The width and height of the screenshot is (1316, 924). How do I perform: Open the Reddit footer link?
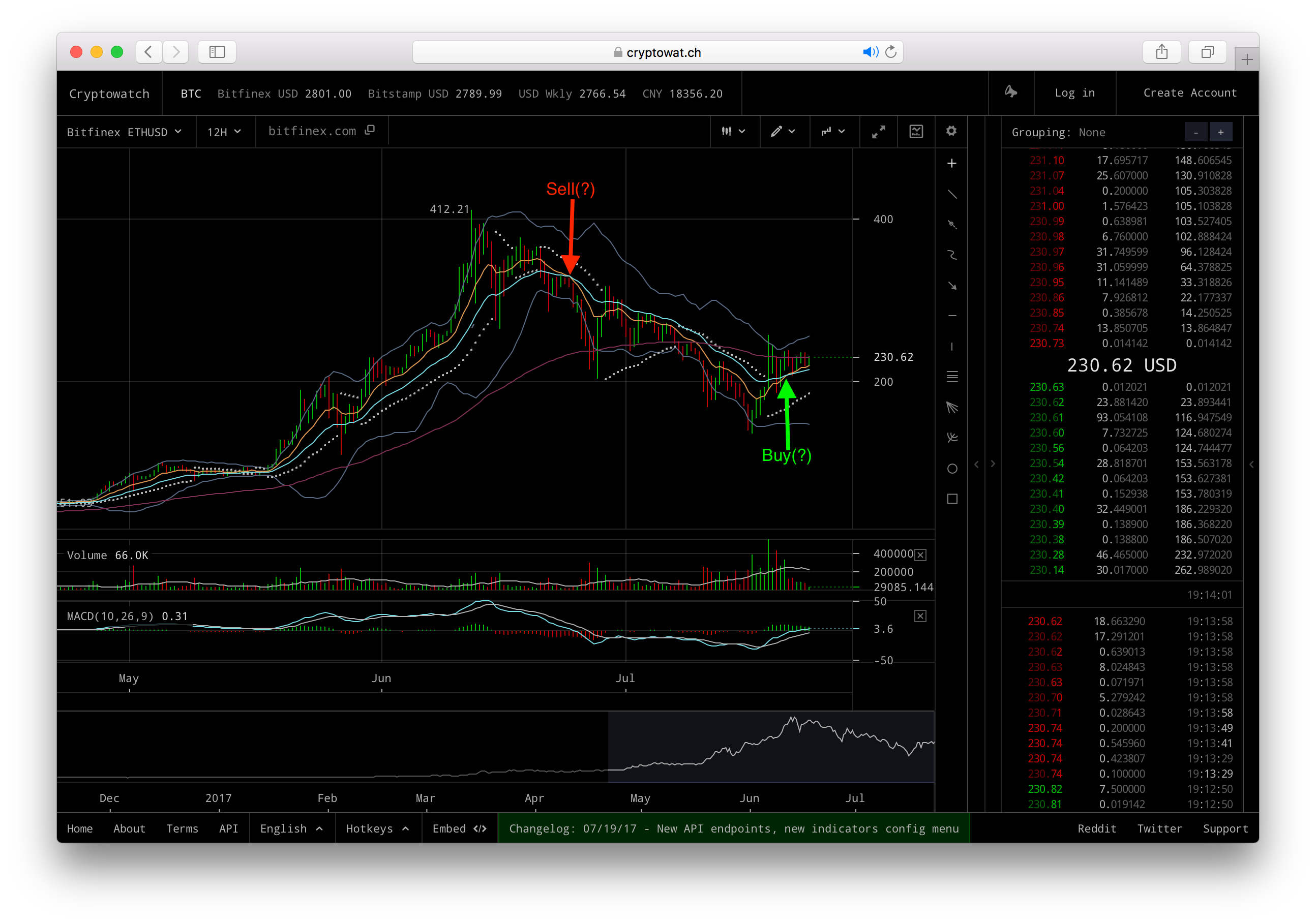click(1096, 828)
